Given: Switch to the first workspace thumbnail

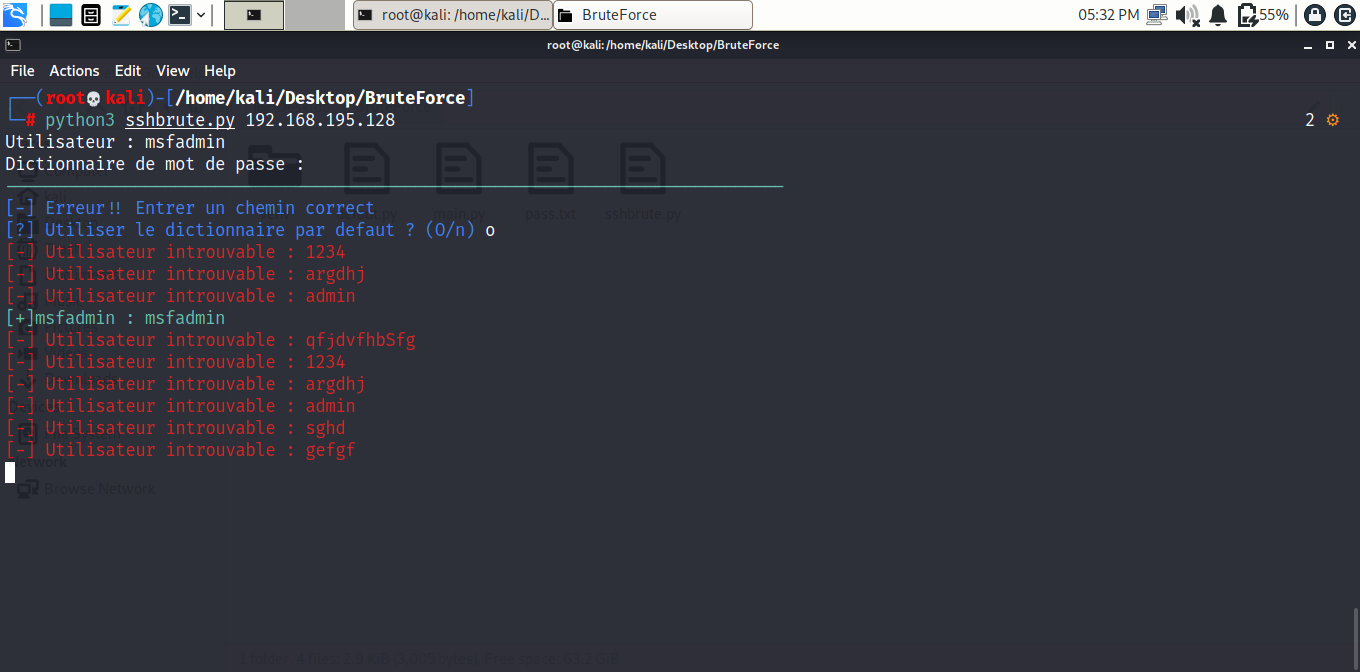Looking at the screenshot, I should tap(254, 15).
